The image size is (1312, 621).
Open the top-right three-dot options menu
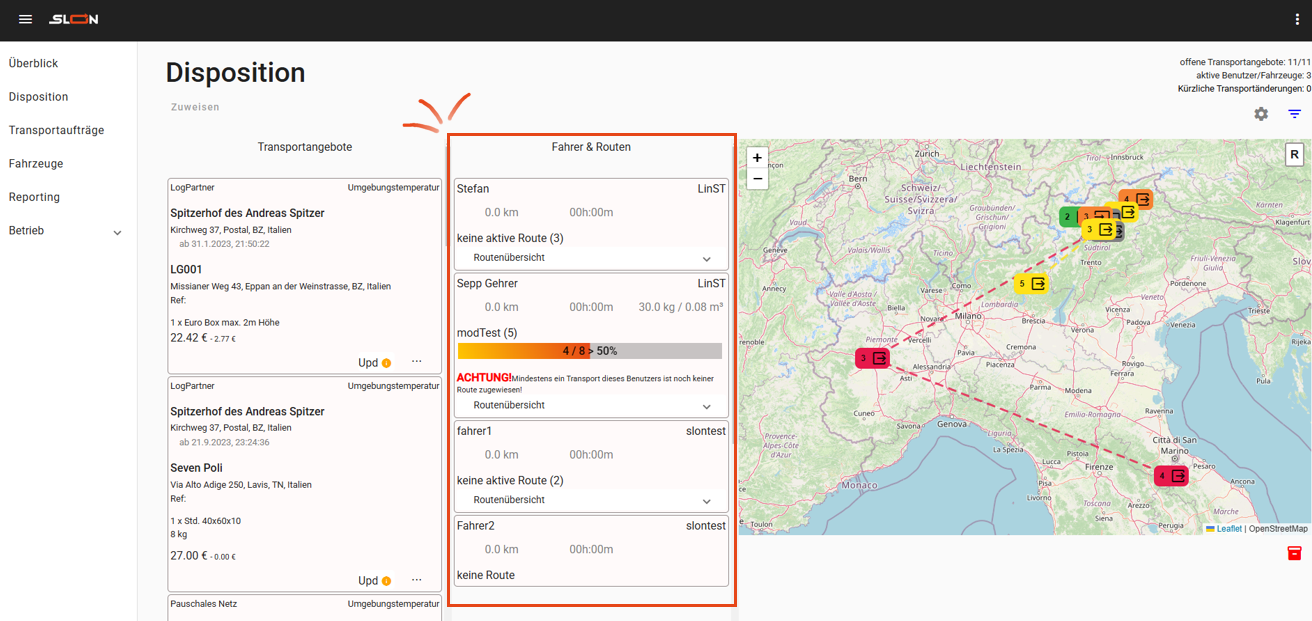[1297, 20]
